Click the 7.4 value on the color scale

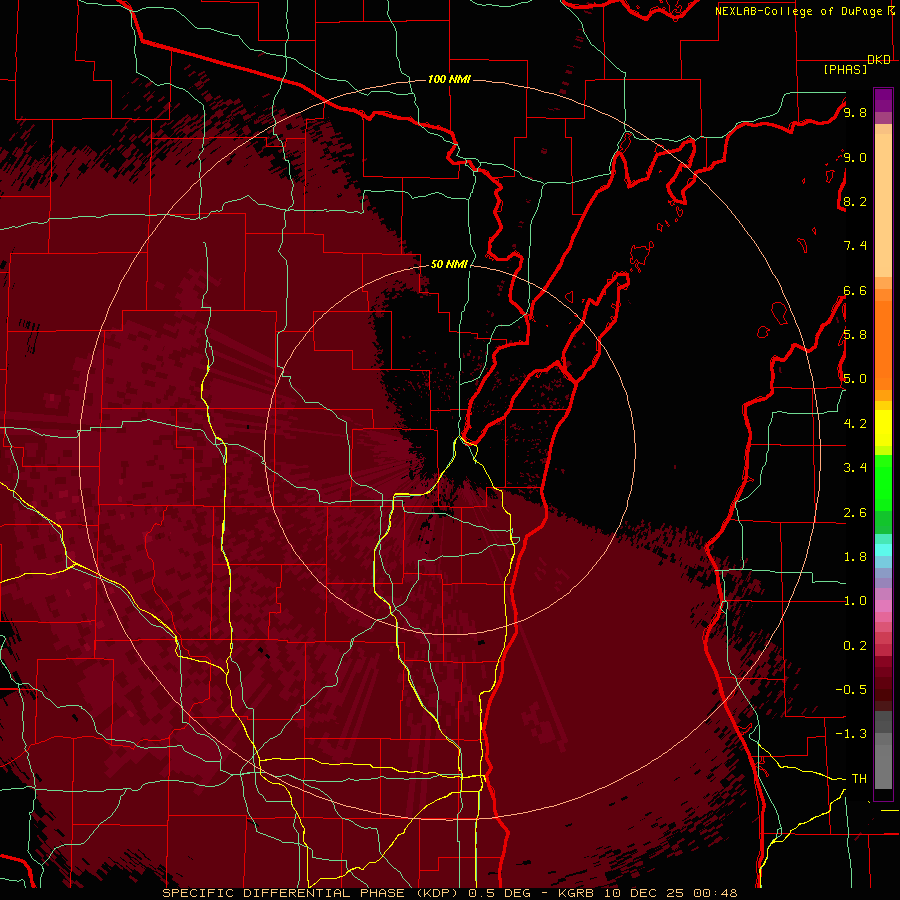point(855,246)
